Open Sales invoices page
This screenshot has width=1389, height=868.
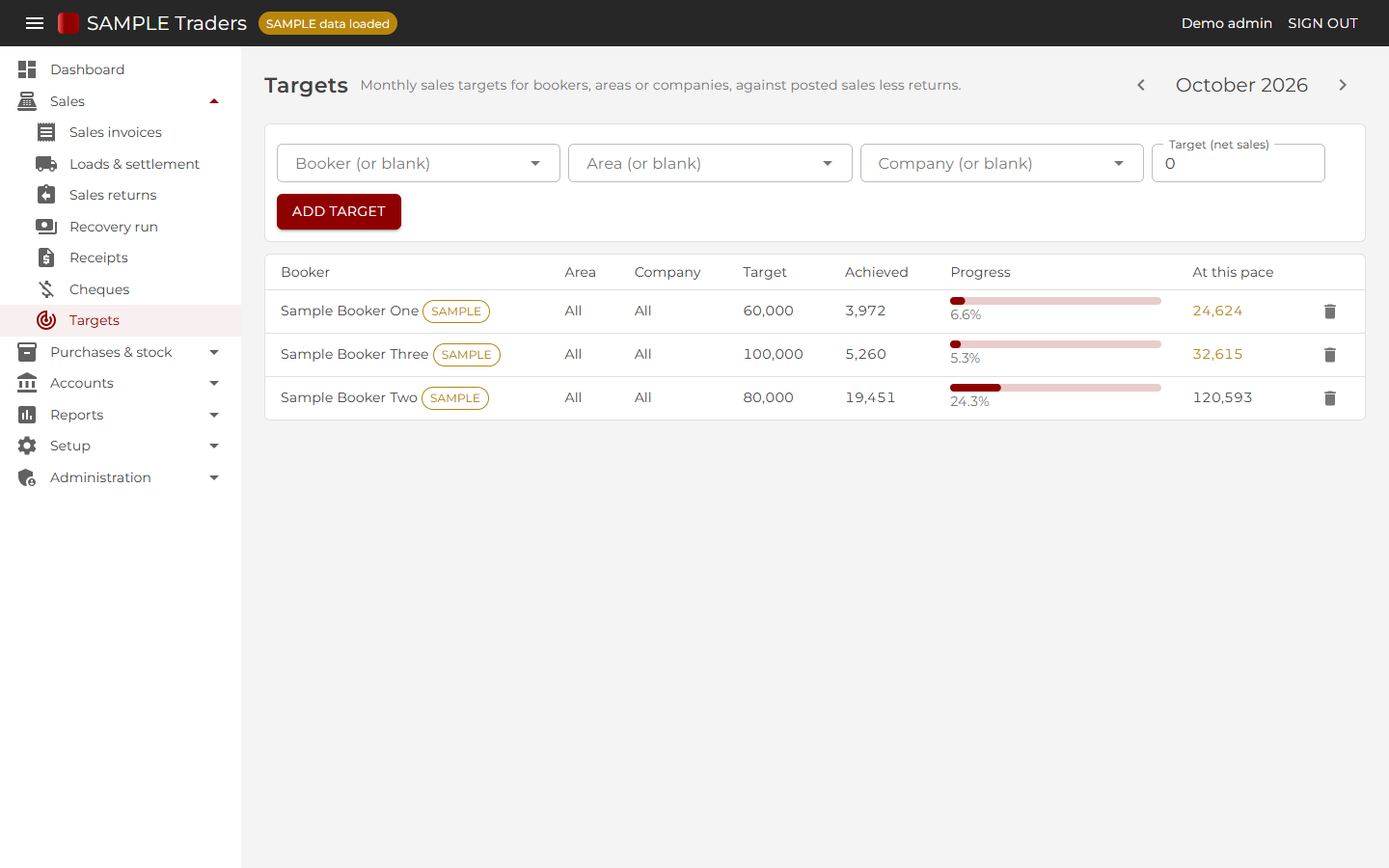121,132
